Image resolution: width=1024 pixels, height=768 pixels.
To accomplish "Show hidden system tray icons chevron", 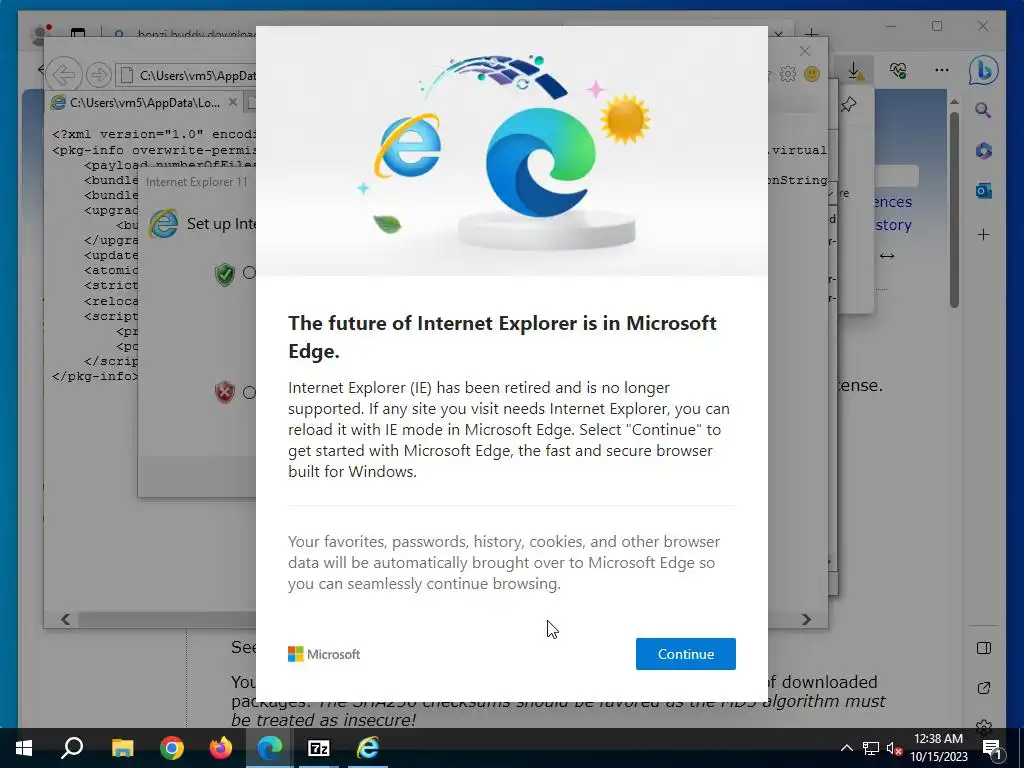I will coord(846,748).
